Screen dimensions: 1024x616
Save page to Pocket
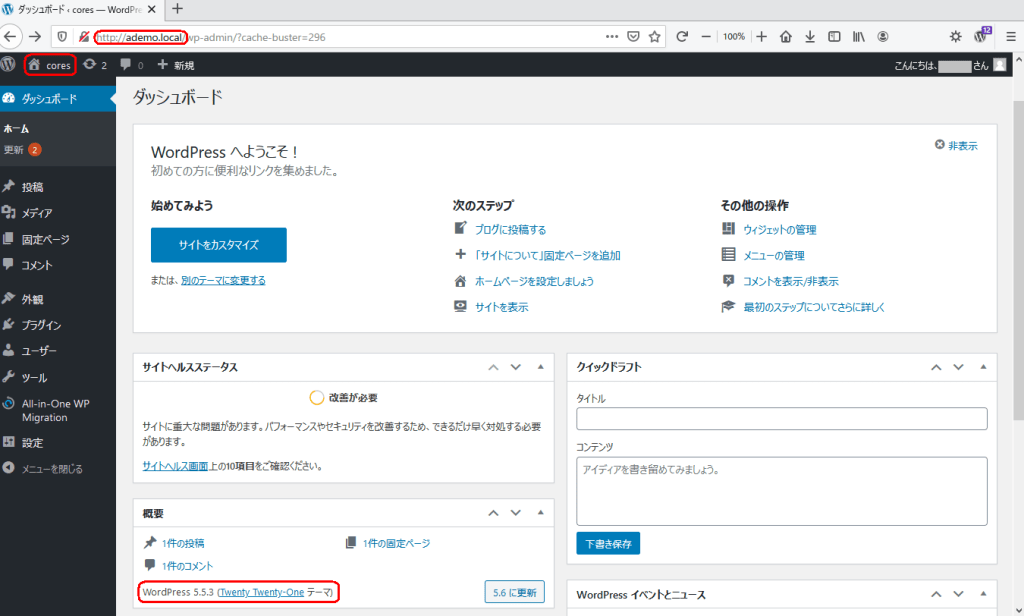coord(633,37)
